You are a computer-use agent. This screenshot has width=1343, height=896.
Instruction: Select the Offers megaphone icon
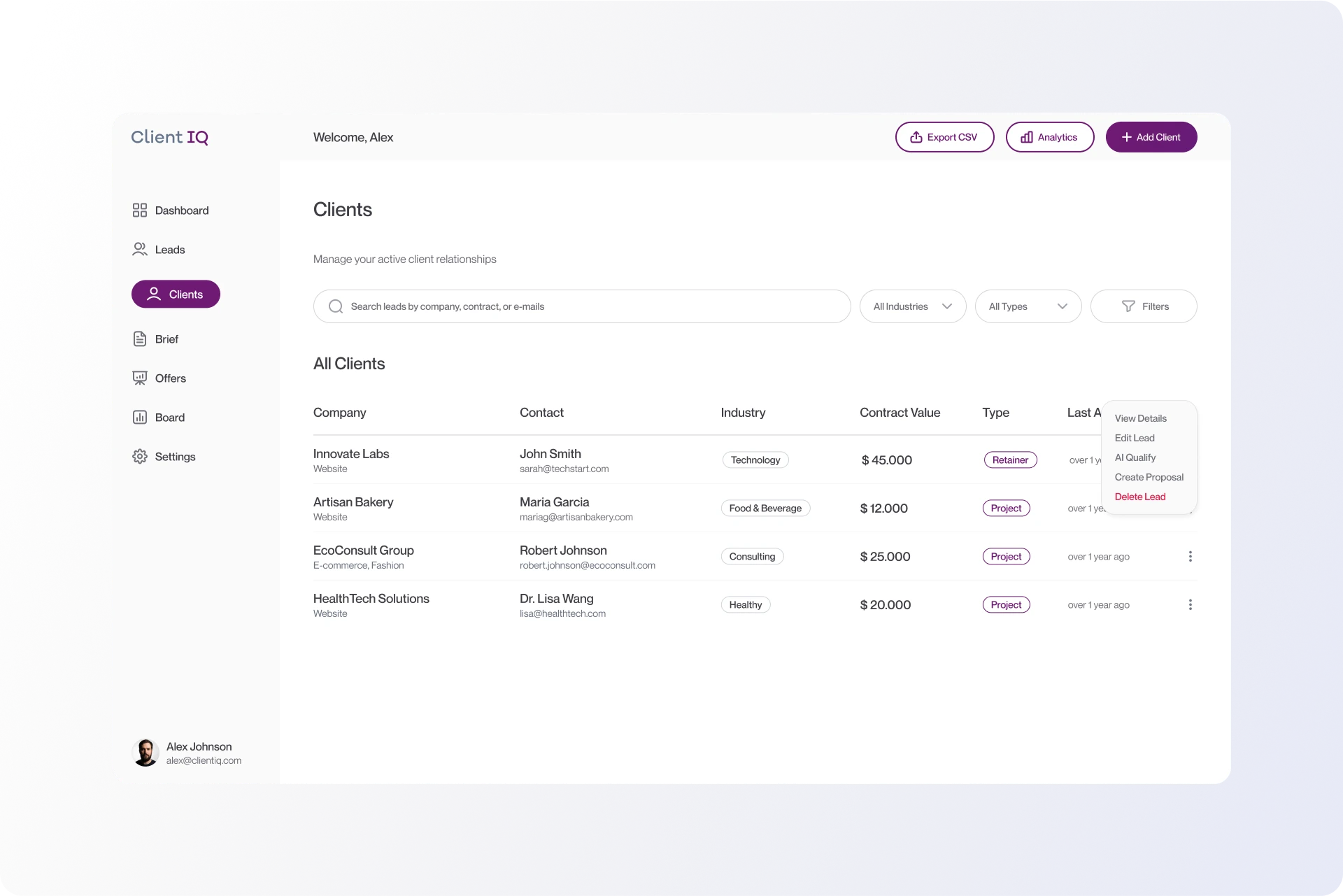pyautogui.click(x=140, y=378)
